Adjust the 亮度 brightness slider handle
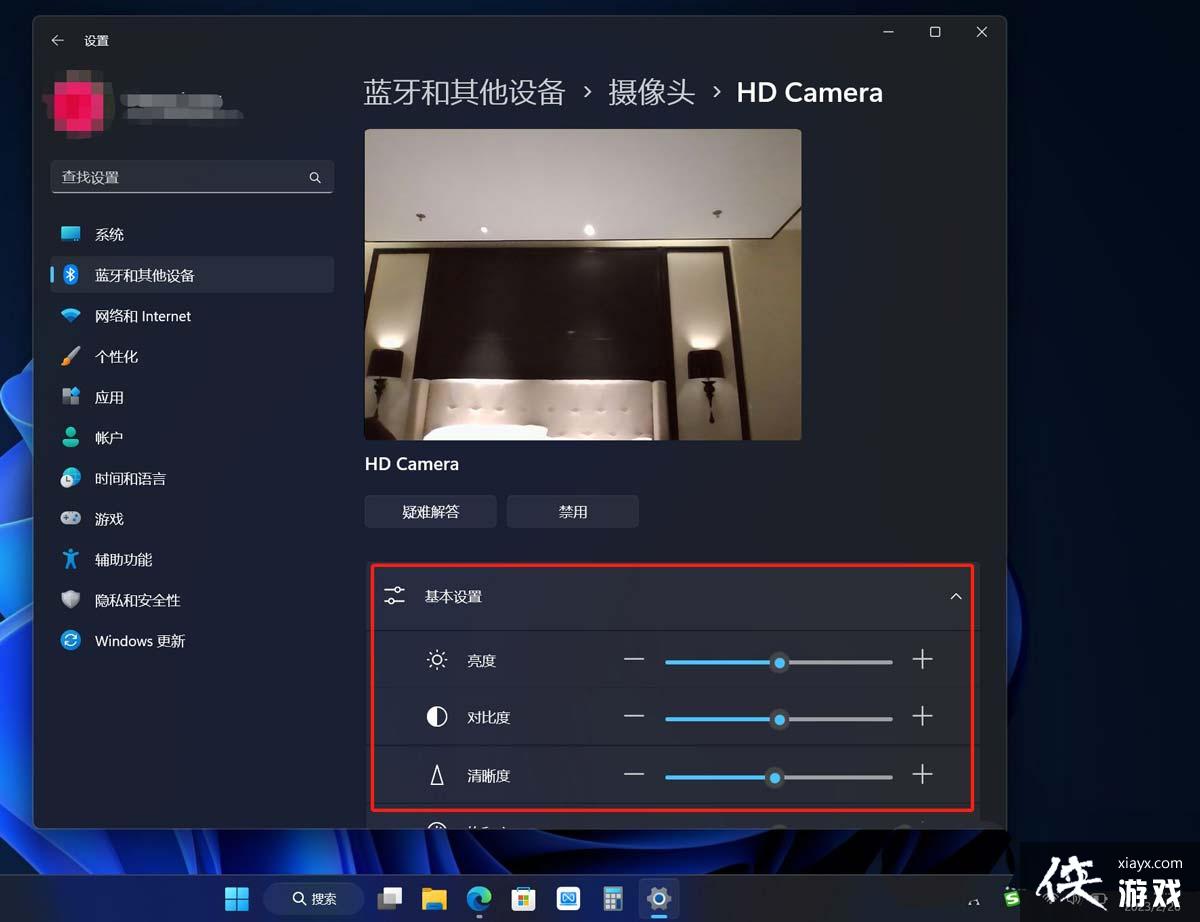 [x=779, y=662]
